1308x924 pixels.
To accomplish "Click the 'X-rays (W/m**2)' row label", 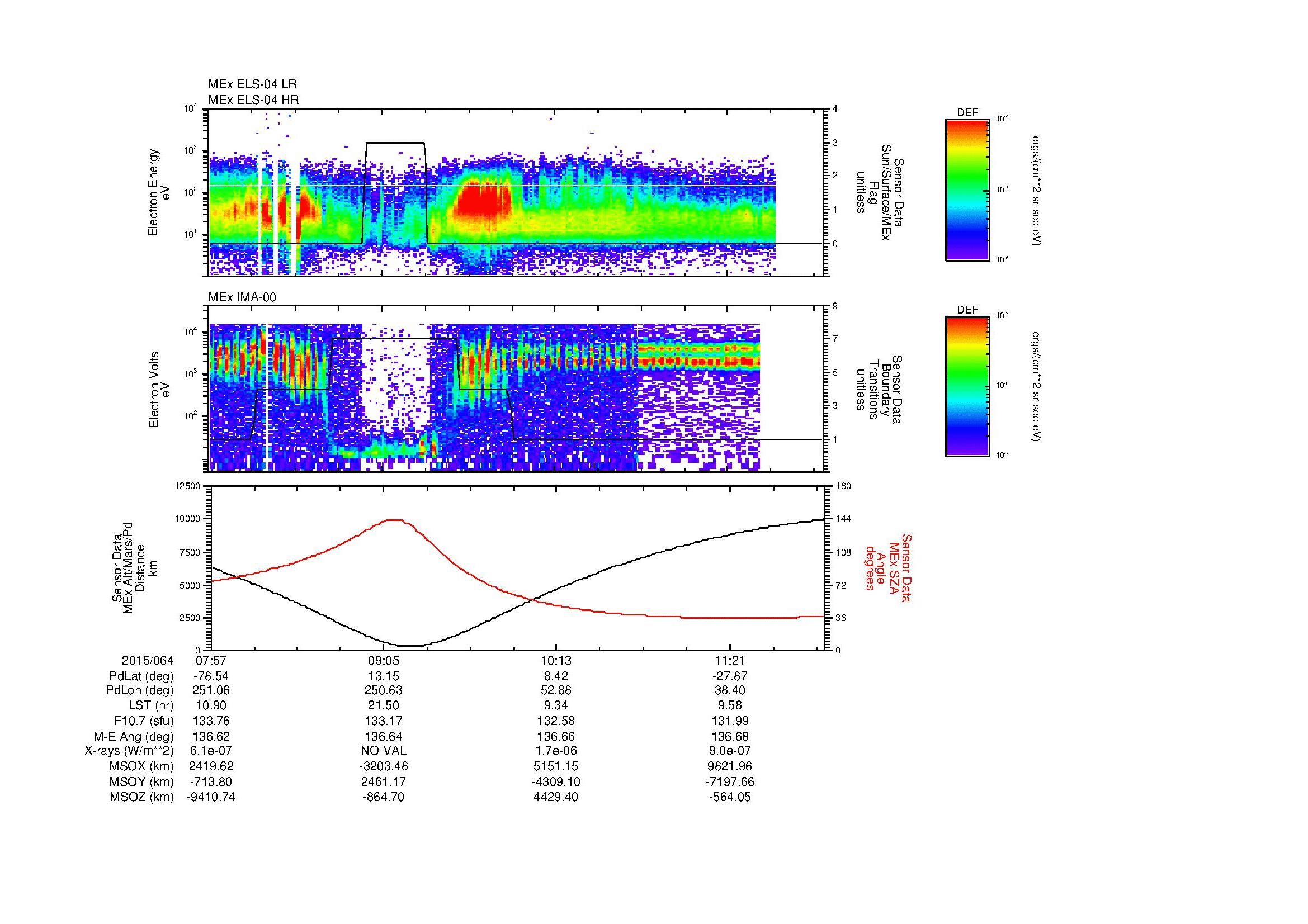I will click(129, 751).
